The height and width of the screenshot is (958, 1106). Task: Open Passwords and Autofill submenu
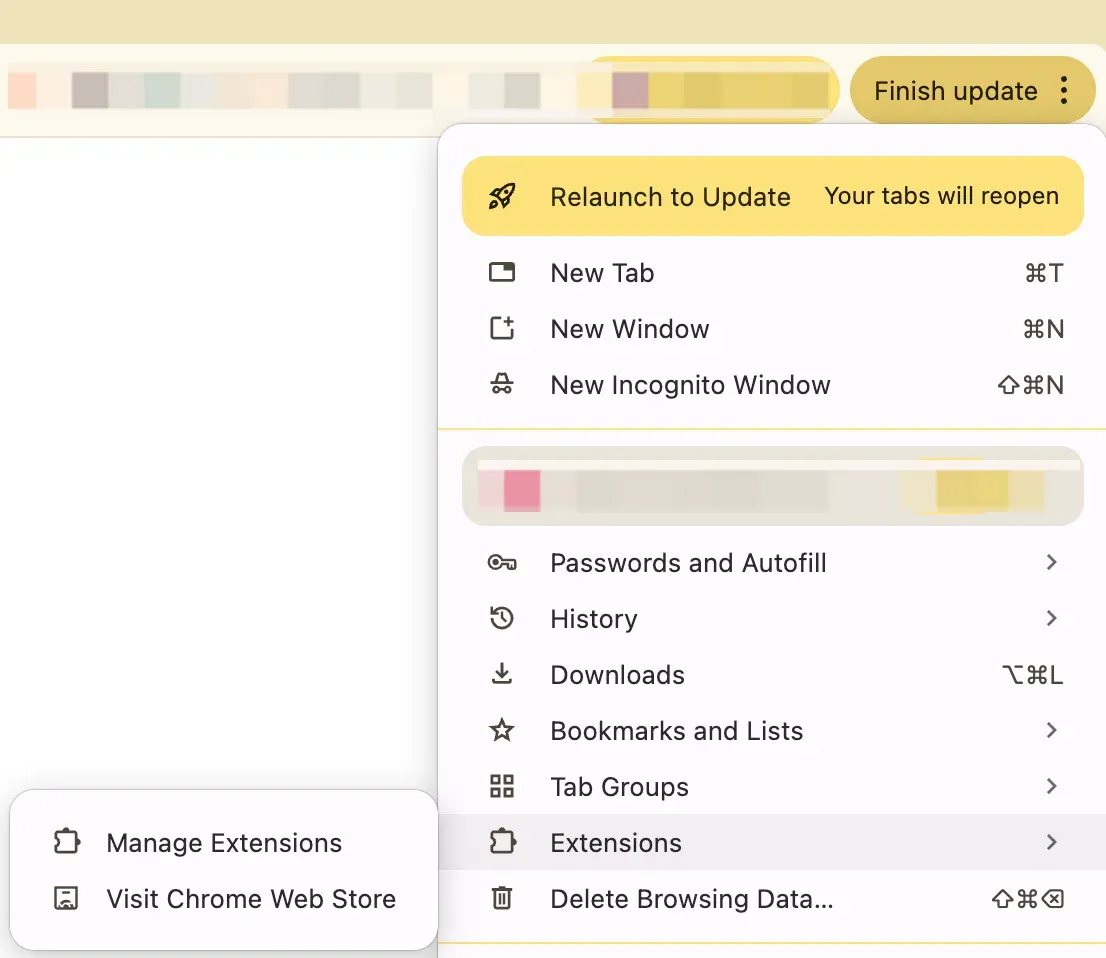(x=772, y=563)
